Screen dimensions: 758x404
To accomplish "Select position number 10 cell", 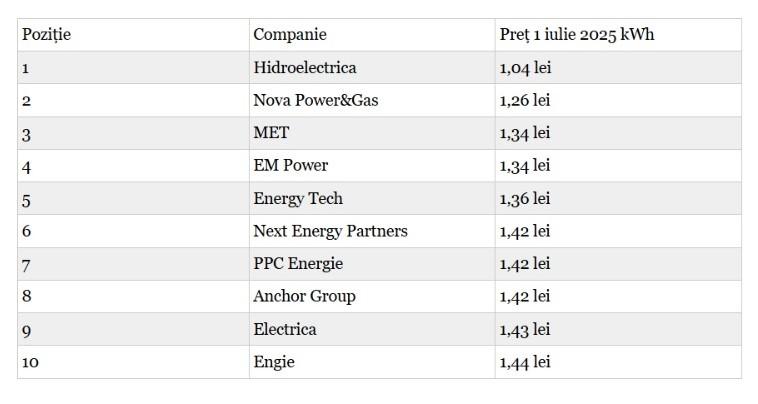I will pos(30,362).
